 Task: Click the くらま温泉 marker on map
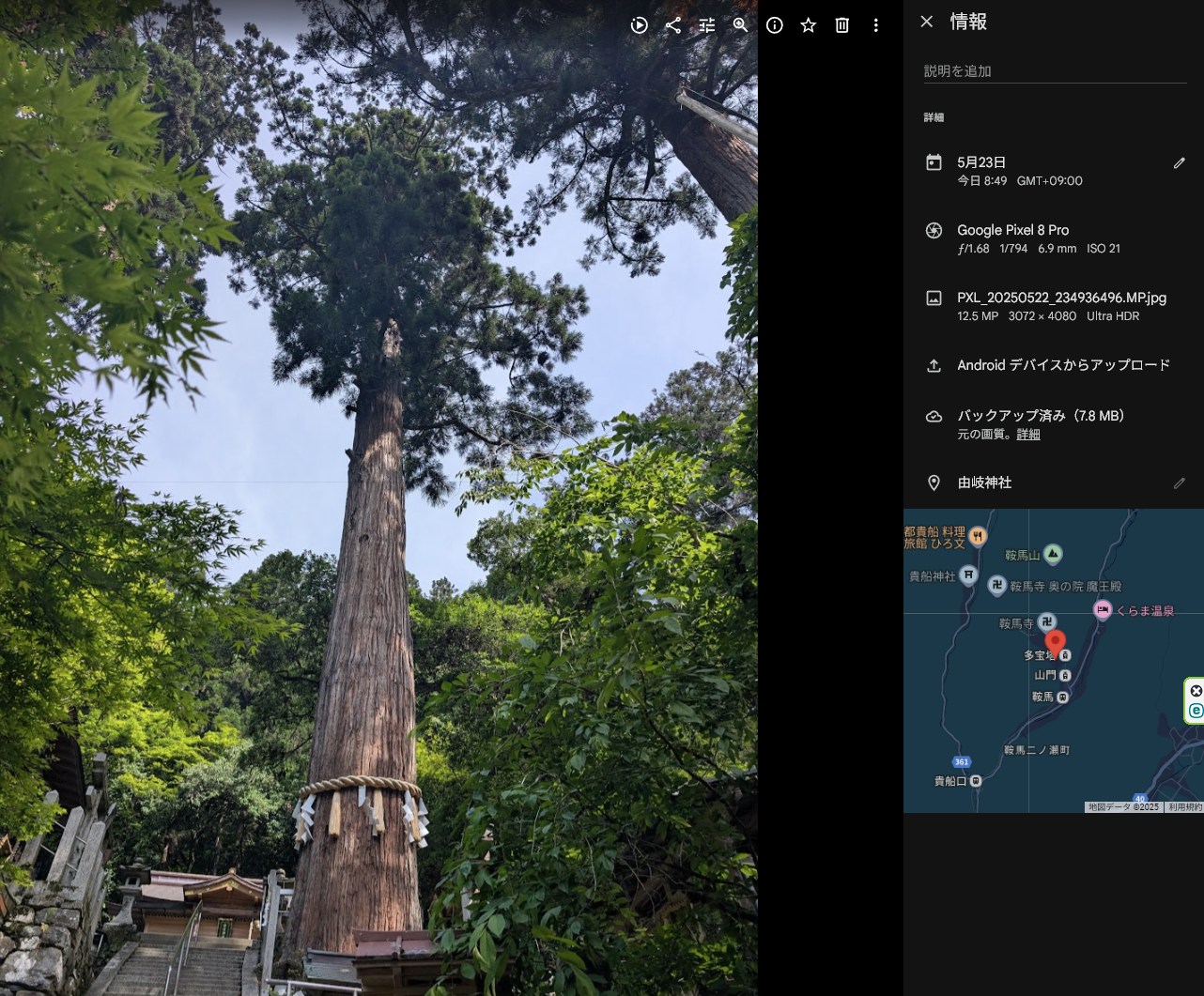tap(1103, 610)
